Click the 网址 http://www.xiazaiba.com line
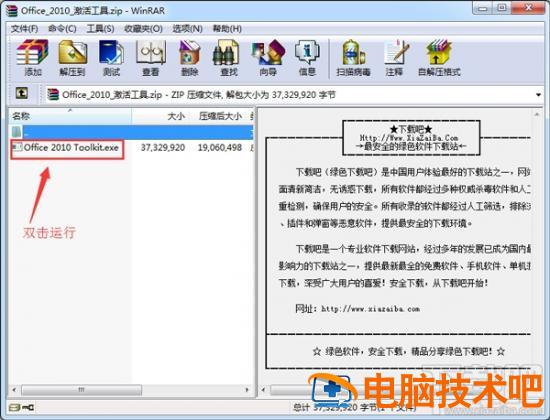This screenshot has width=550, height=420. tap(357, 309)
